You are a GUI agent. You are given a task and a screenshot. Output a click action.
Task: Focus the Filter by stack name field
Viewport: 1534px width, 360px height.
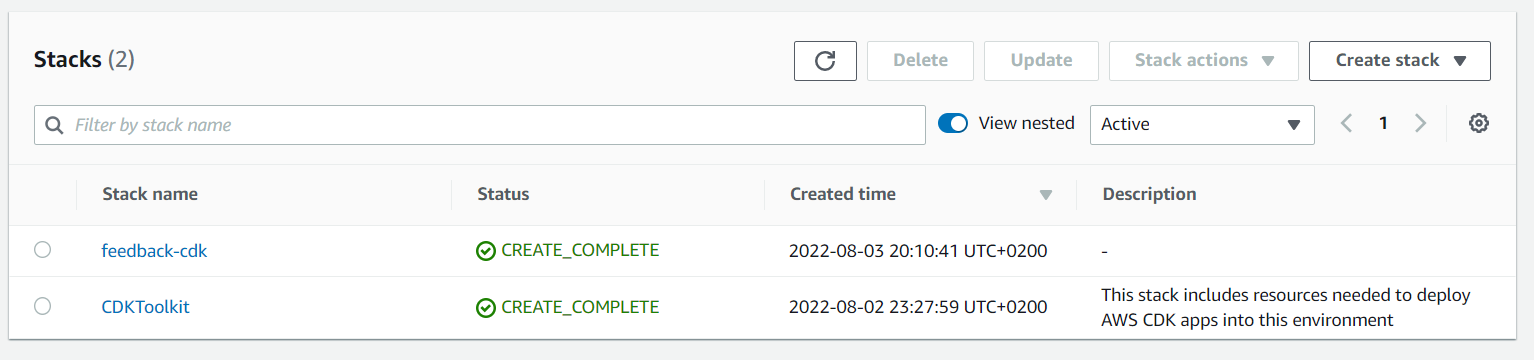point(480,125)
